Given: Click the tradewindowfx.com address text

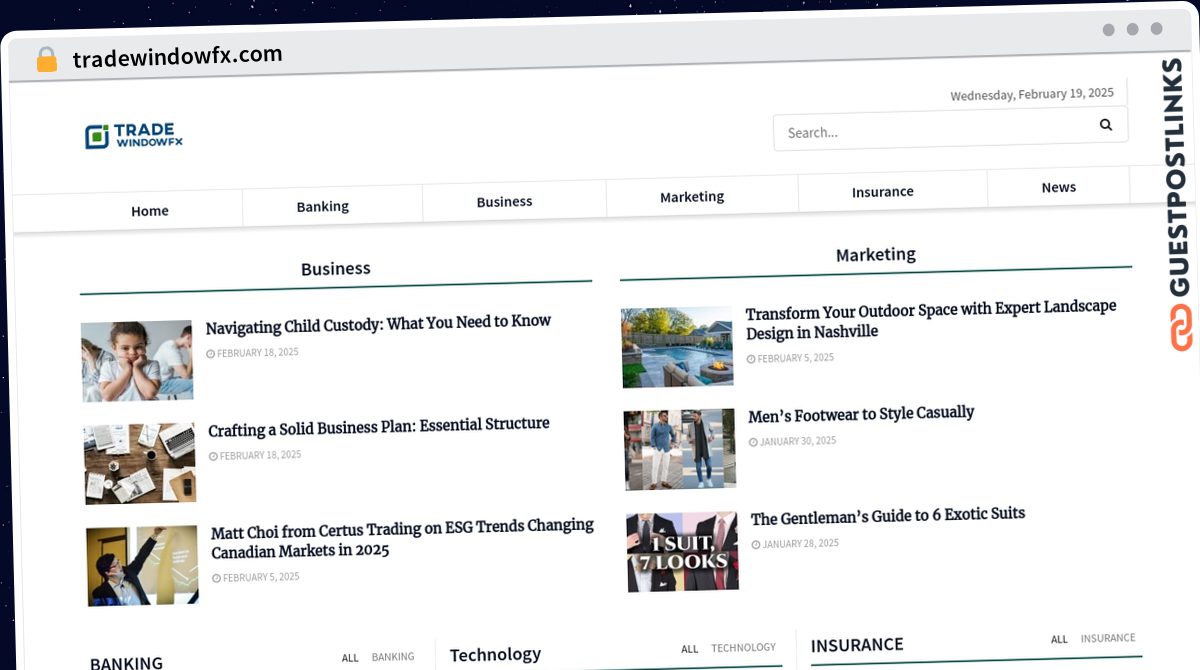Looking at the screenshot, I should (177, 57).
